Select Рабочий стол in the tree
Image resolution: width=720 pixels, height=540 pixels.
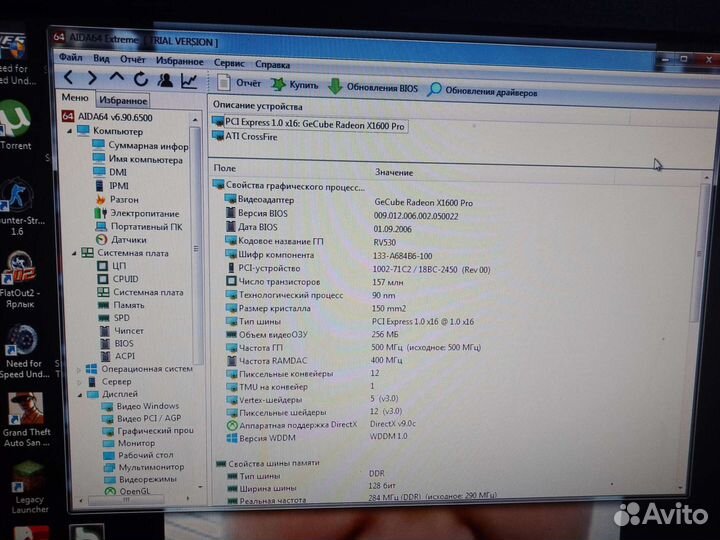(x=139, y=455)
